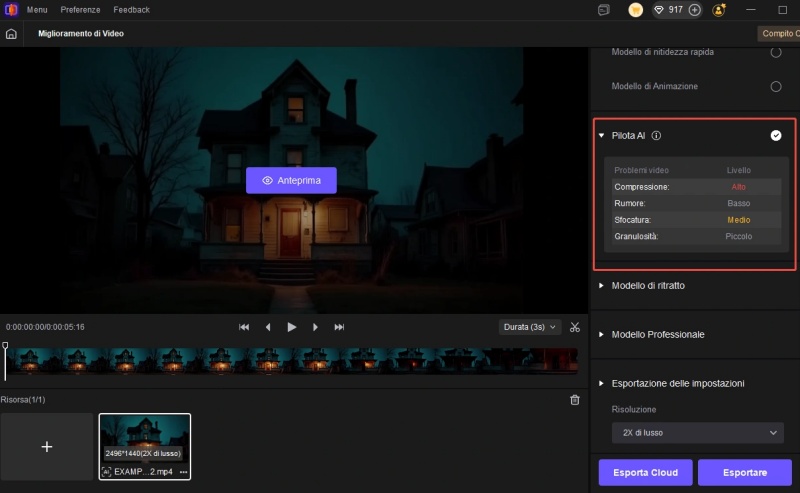This screenshot has width=800, height=493.
Task: Open the Preferenze menu
Action: [80, 10]
